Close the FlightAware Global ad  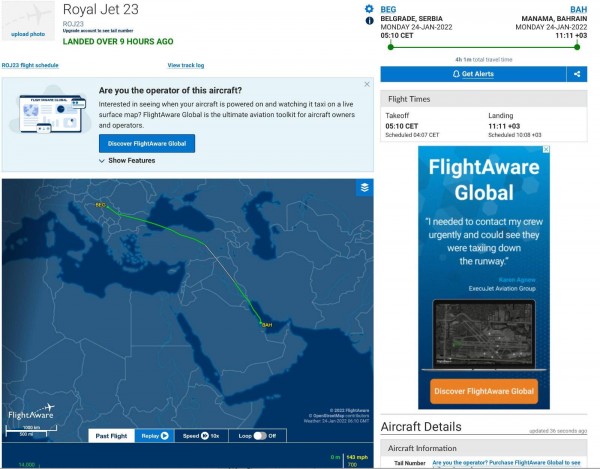coord(545,151)
